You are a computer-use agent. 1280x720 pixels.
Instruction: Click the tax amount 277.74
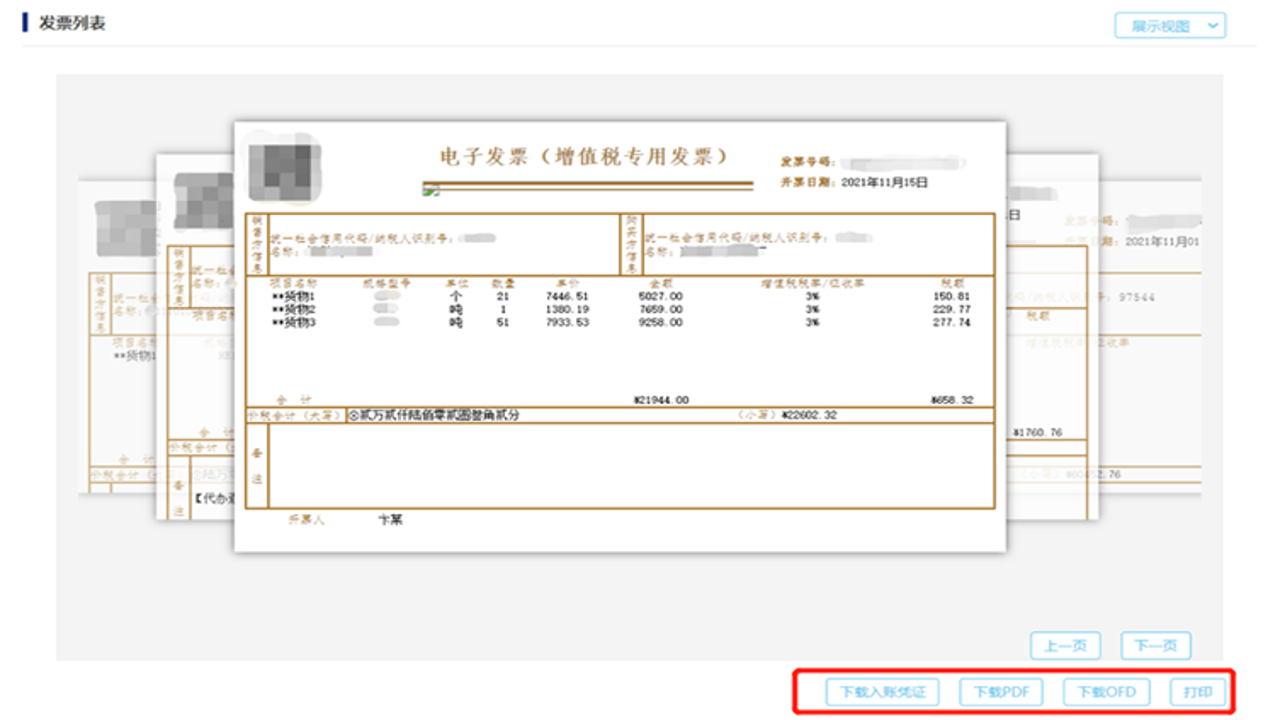coord(950,323)
